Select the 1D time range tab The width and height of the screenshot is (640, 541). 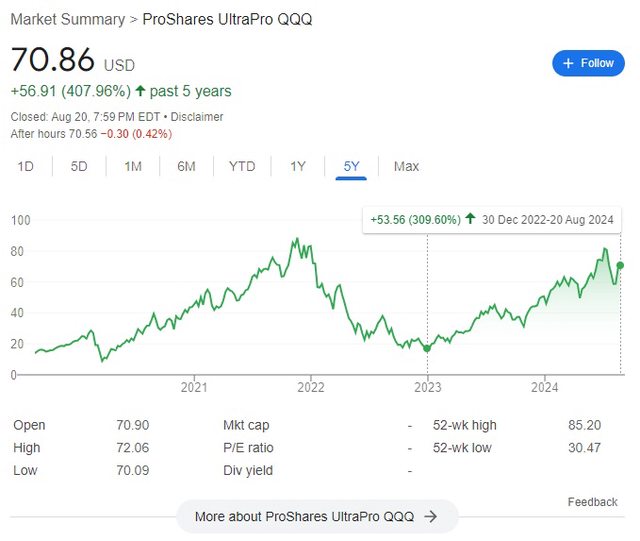(x=25, y=167)
